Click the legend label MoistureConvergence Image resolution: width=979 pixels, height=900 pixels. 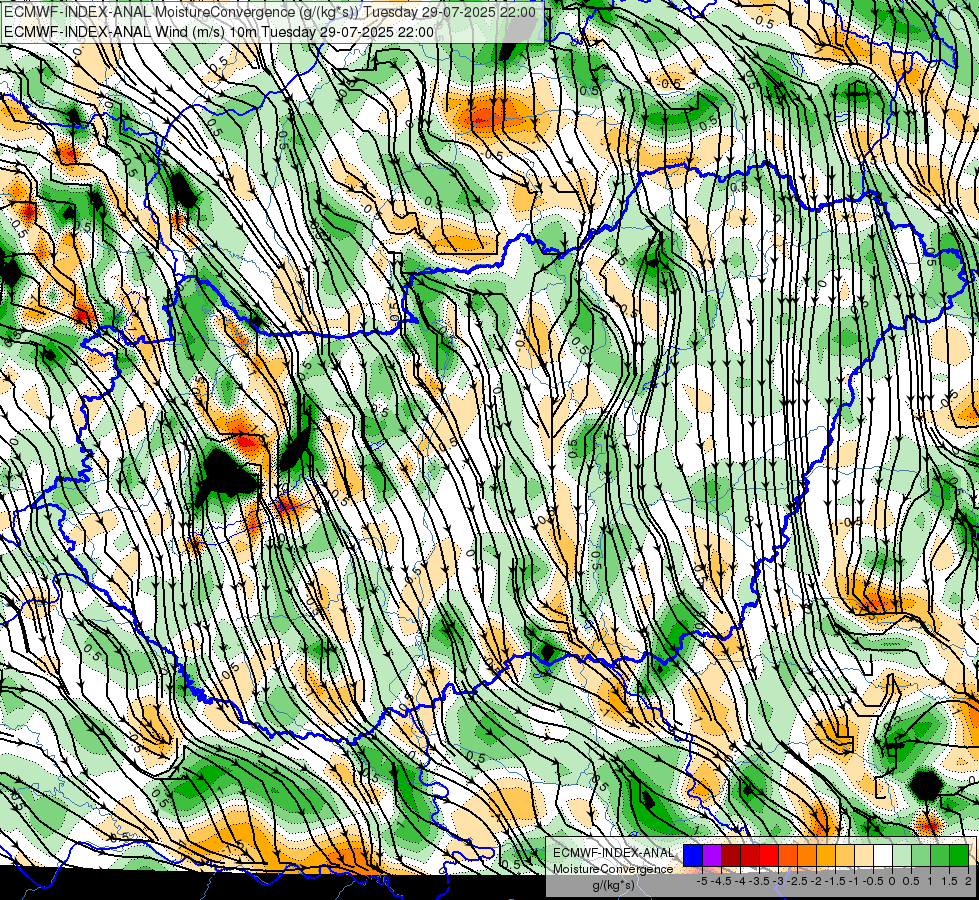(x=613, y=869)
